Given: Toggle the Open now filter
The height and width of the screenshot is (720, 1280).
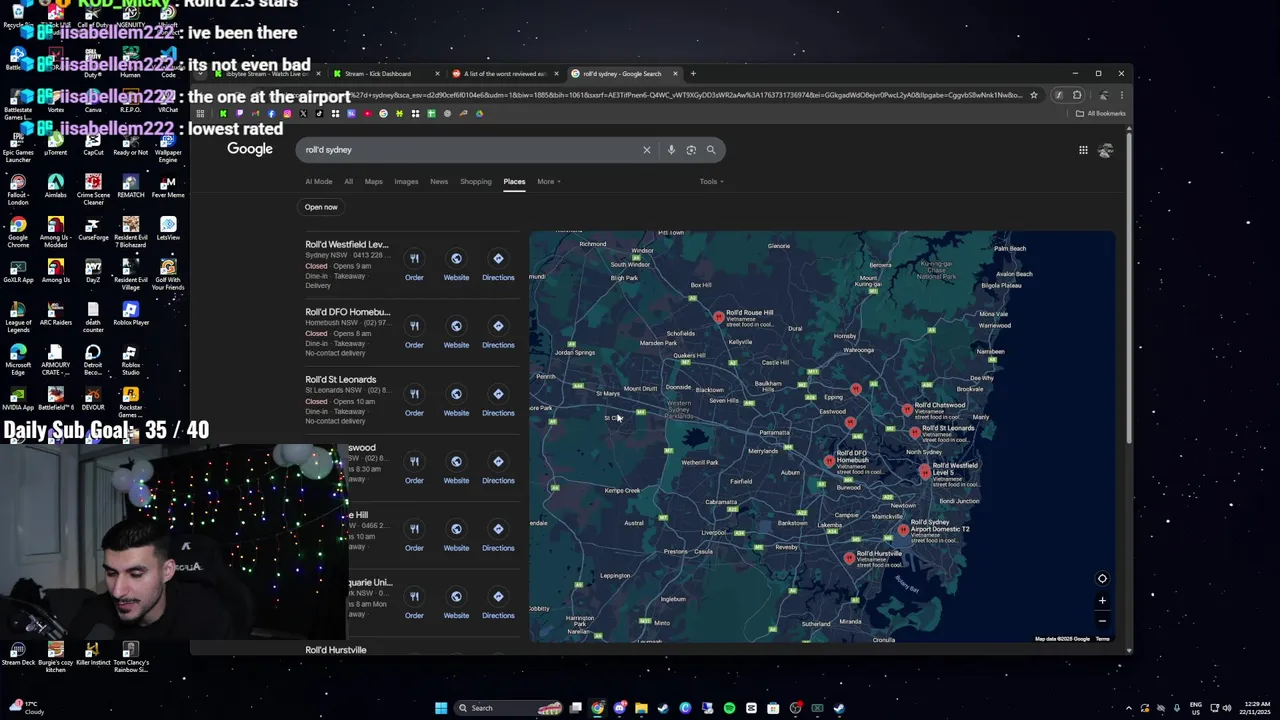Looking at the screenshot, I should pyautogui.click(x=321, y=207).
